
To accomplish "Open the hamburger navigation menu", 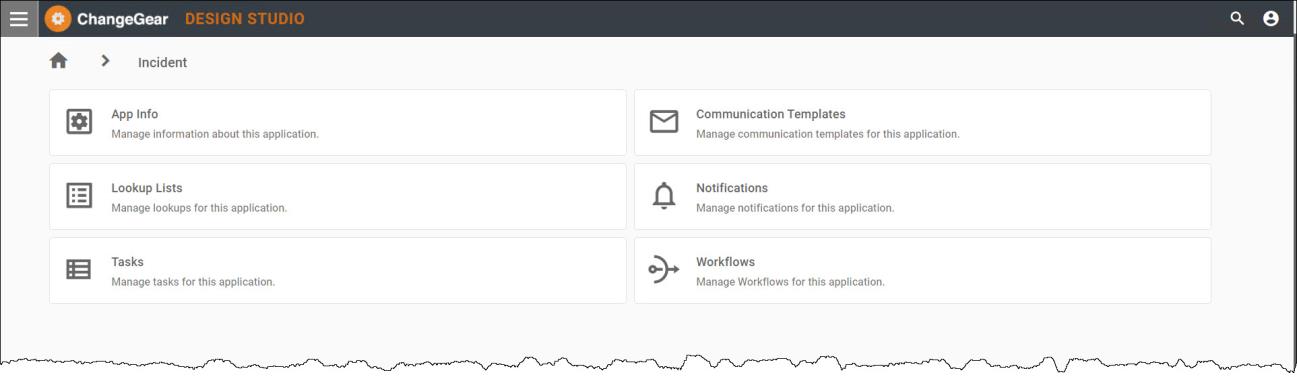I will pos(19,19).
